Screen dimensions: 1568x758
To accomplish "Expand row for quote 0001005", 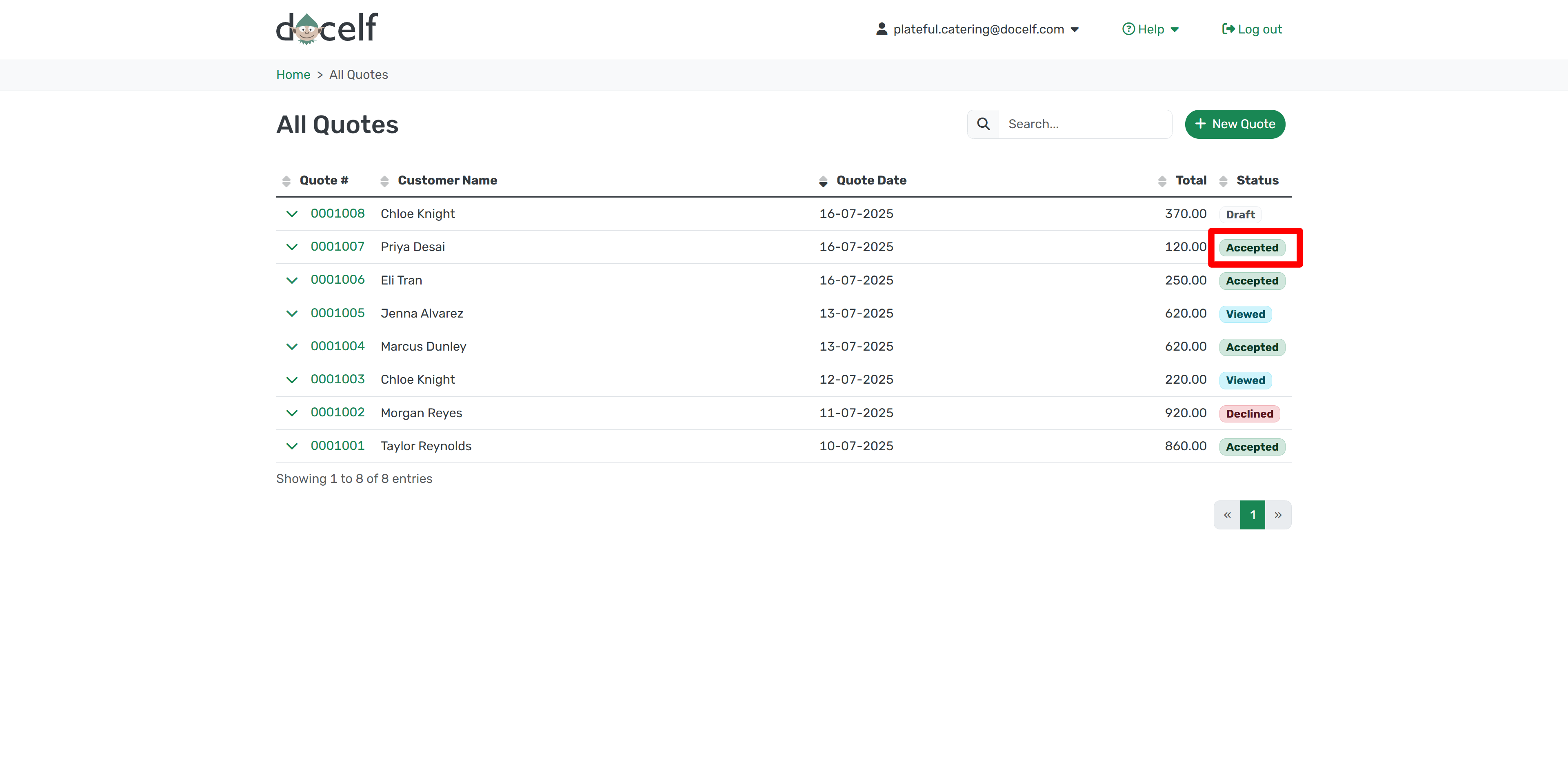I will pos(291,313).
